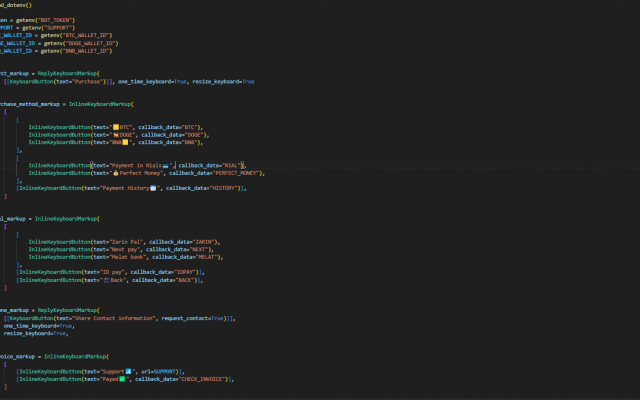640x400 pixels.
Task: Click the money bag emoji before Perfect Money
Action: 116,173
